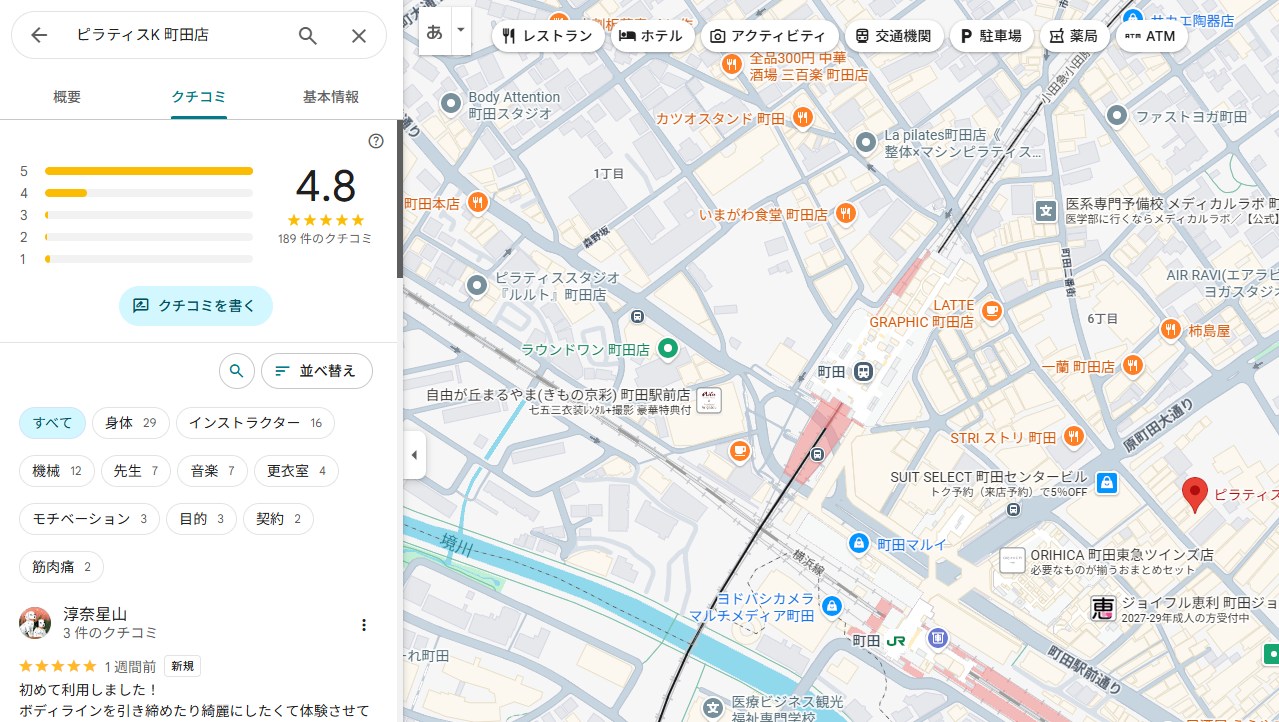Collapse the side panel with arrow

(414, 455)
